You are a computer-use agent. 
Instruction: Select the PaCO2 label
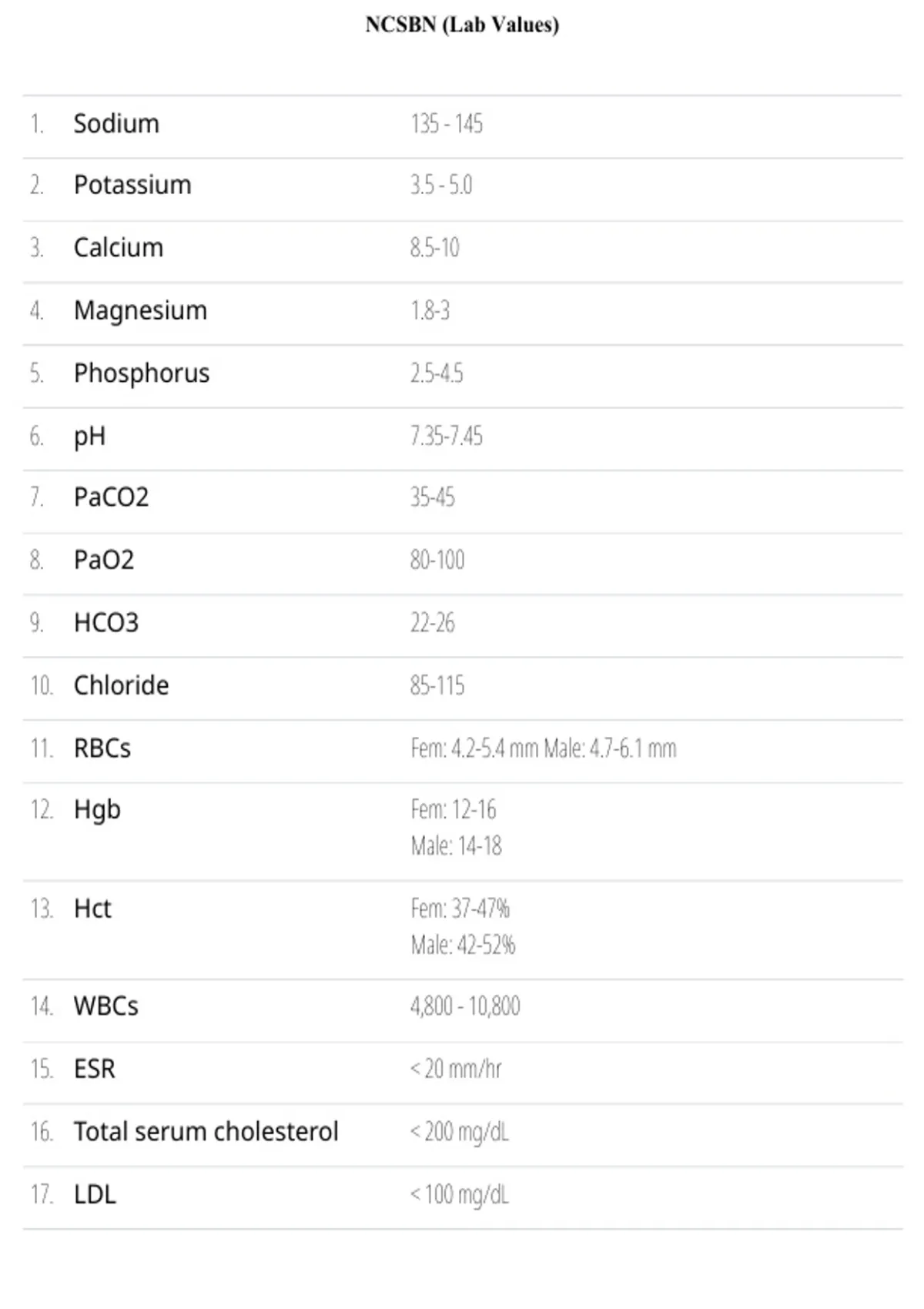click(x=111, y=497)
